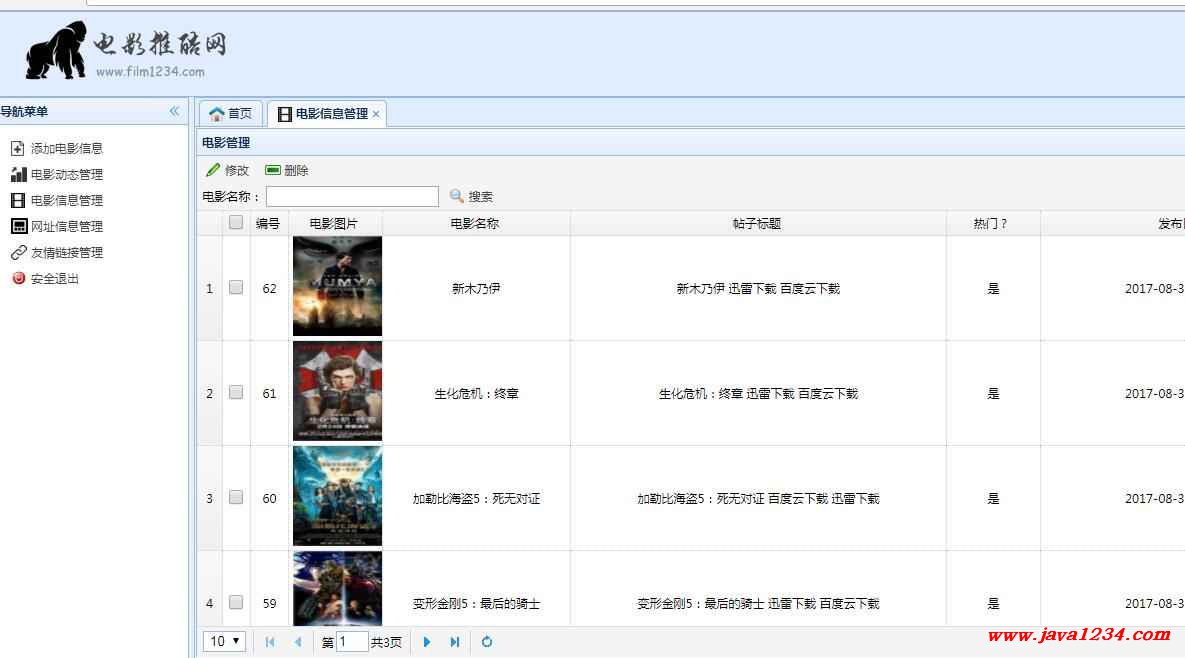The width and height of the screenshot is (1185, 658).
Task: Open 电影动态管理 menu item
Action: click(67, 175)
